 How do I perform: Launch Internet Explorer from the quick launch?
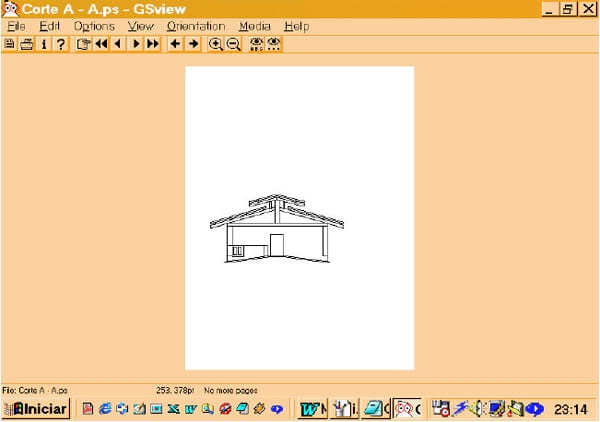click(105, 409)
